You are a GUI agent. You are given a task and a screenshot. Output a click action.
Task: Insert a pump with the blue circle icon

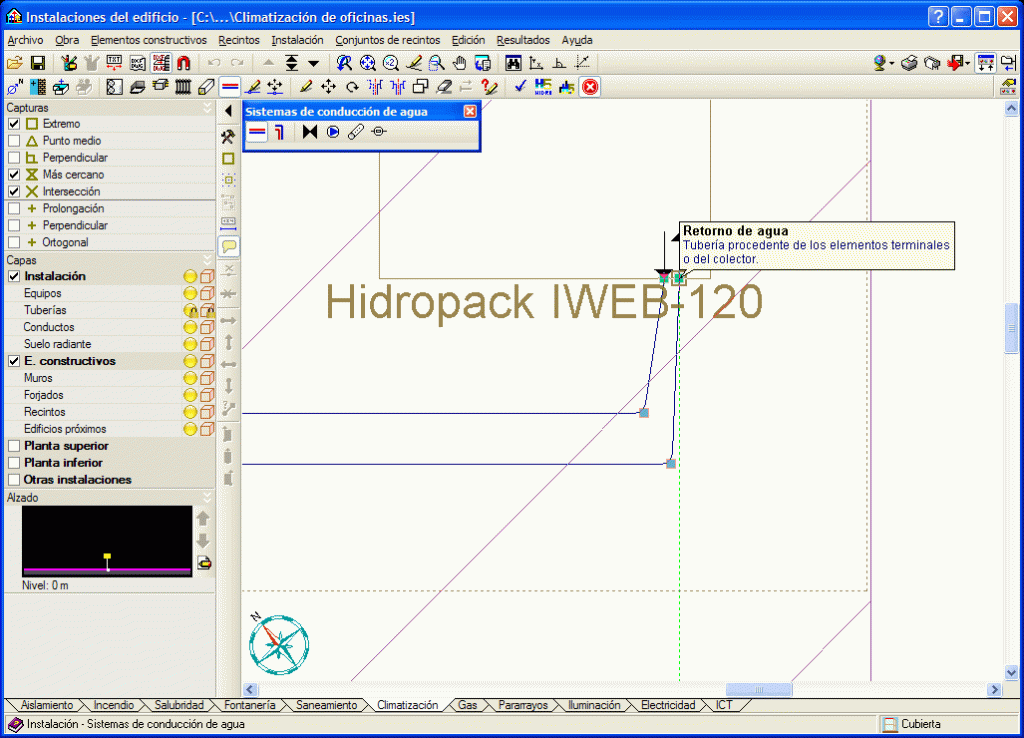coord(333,132)
